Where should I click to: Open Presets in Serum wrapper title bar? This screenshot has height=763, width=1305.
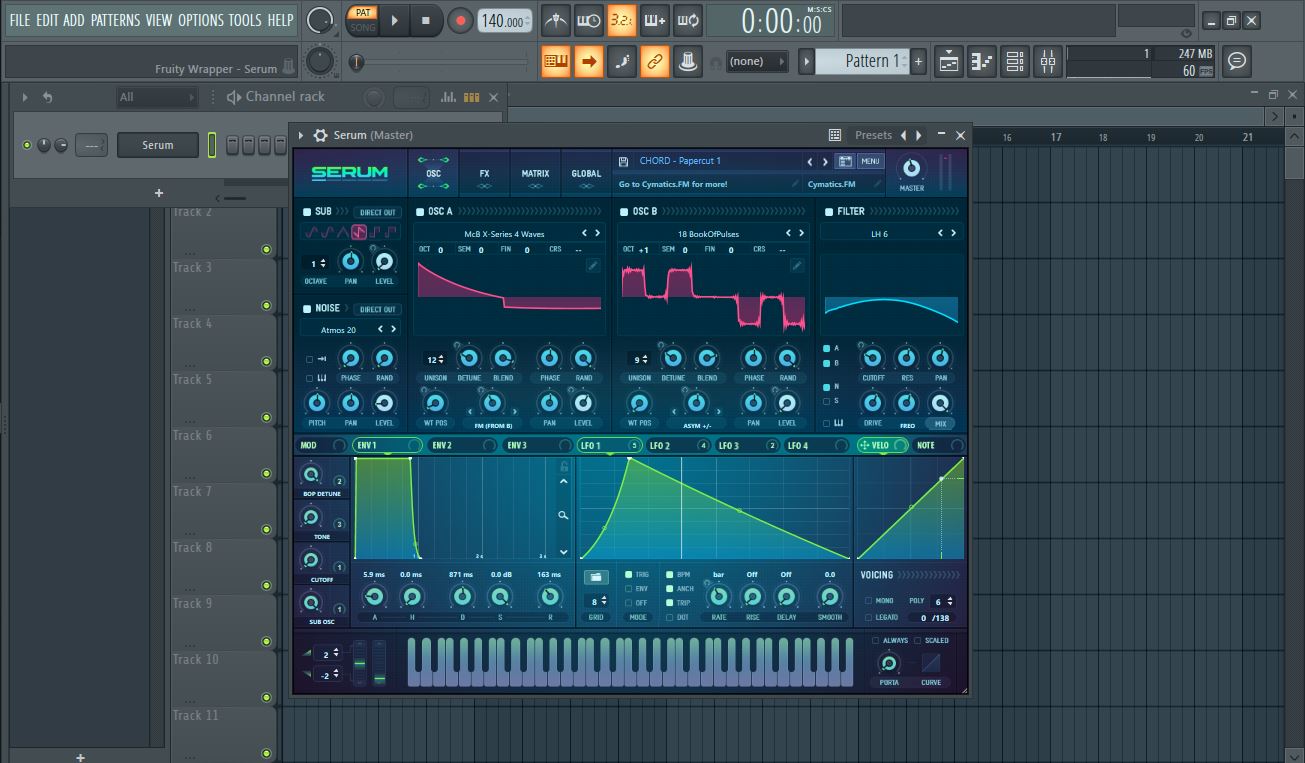tap(873, 135)
